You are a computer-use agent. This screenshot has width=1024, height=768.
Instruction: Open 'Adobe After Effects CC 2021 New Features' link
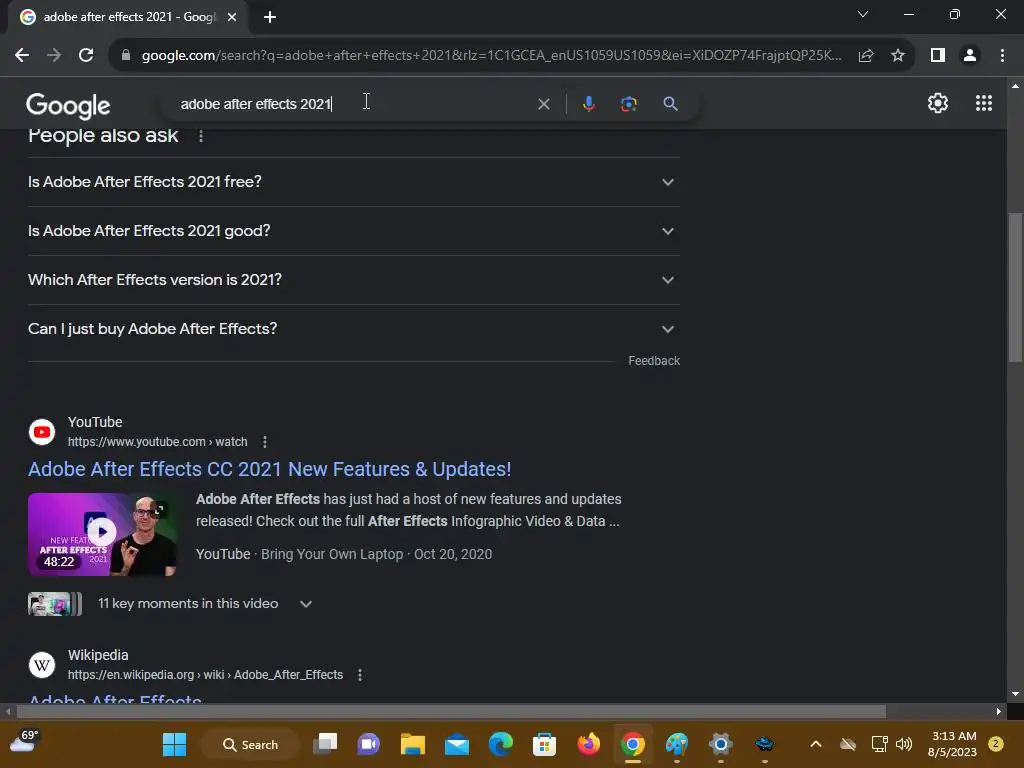[269, 470]
